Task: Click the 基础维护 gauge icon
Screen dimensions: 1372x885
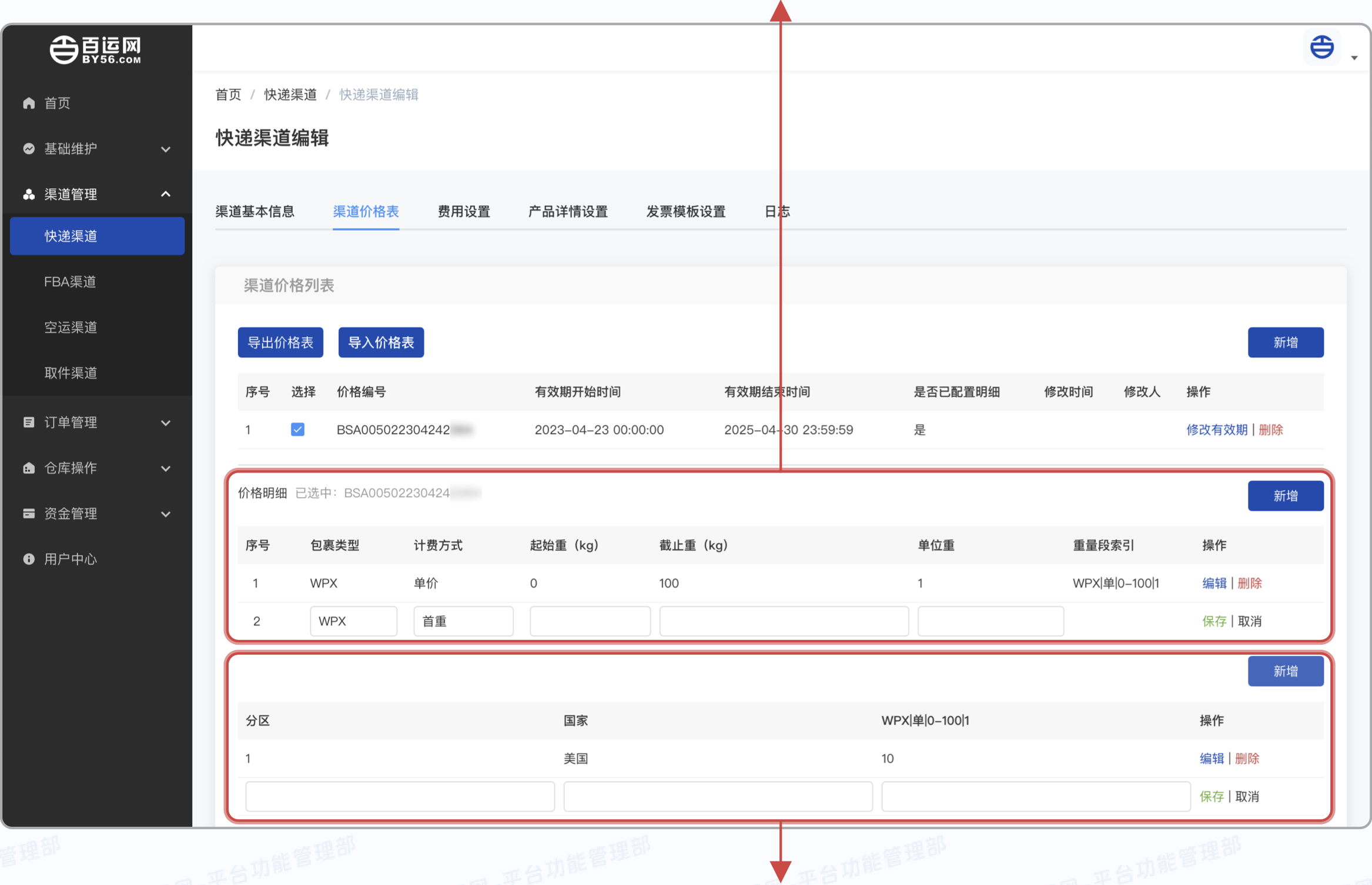Action: [x=29, y=149]
